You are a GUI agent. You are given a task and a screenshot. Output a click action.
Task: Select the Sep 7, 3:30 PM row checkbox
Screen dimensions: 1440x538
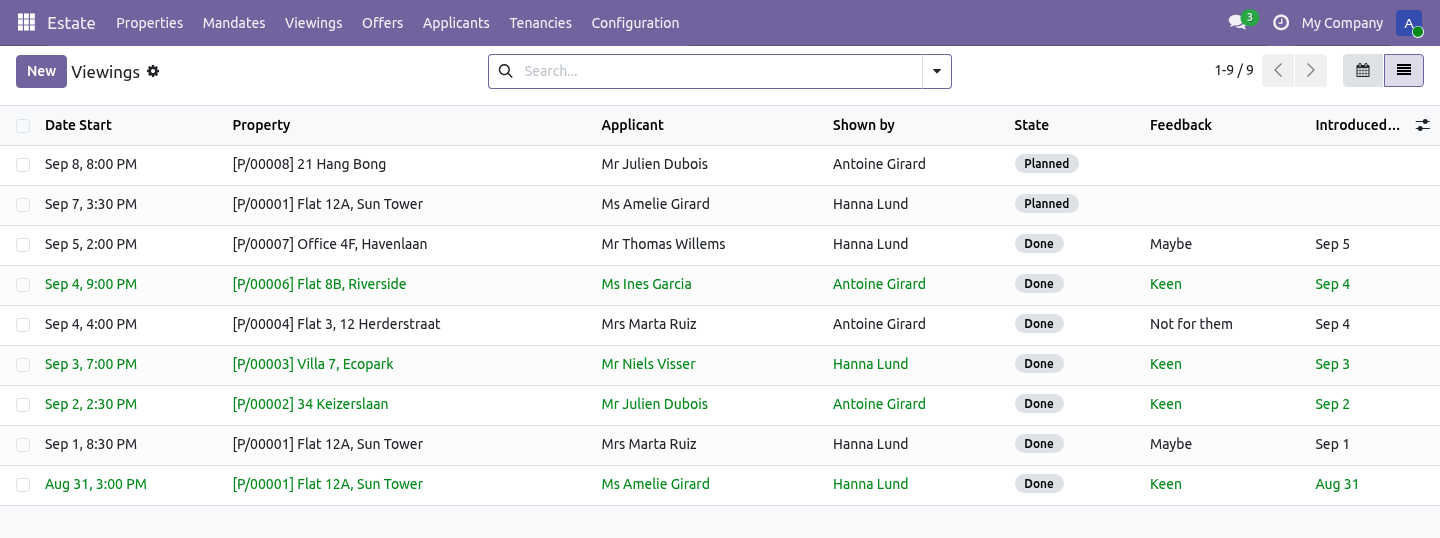click(23, 204)
